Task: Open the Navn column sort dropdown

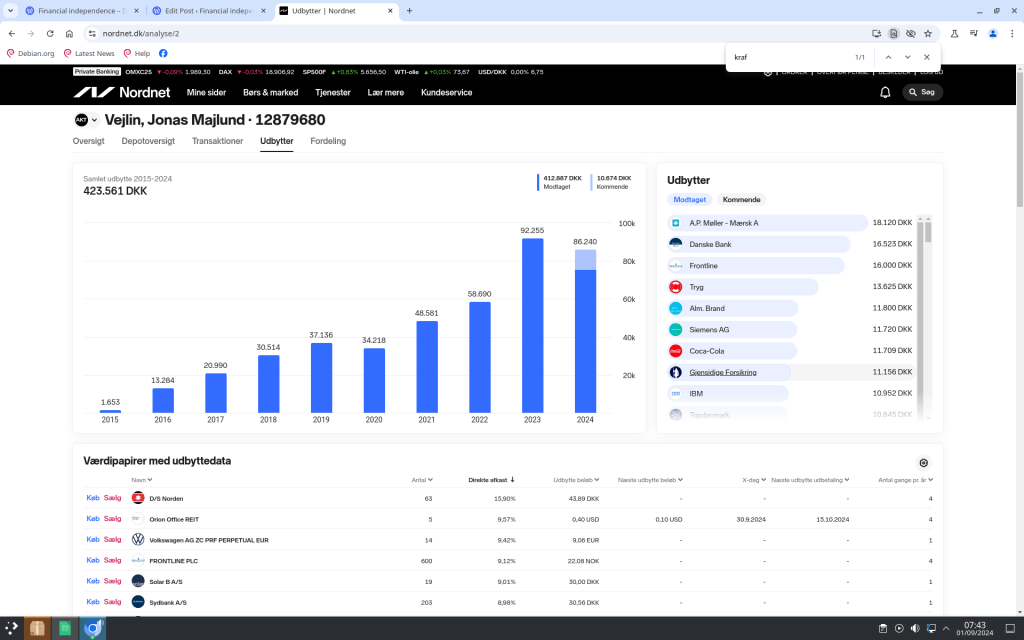Action: click(x=140, y=480)
